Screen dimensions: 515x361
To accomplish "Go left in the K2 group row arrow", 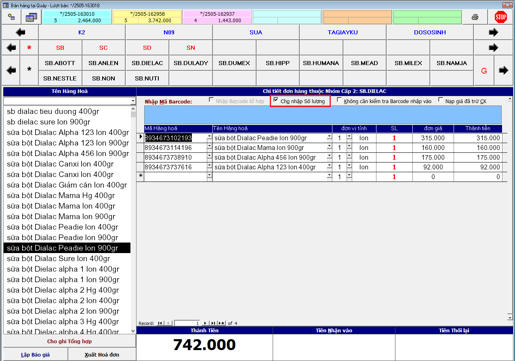I will (x=20, y=32).
